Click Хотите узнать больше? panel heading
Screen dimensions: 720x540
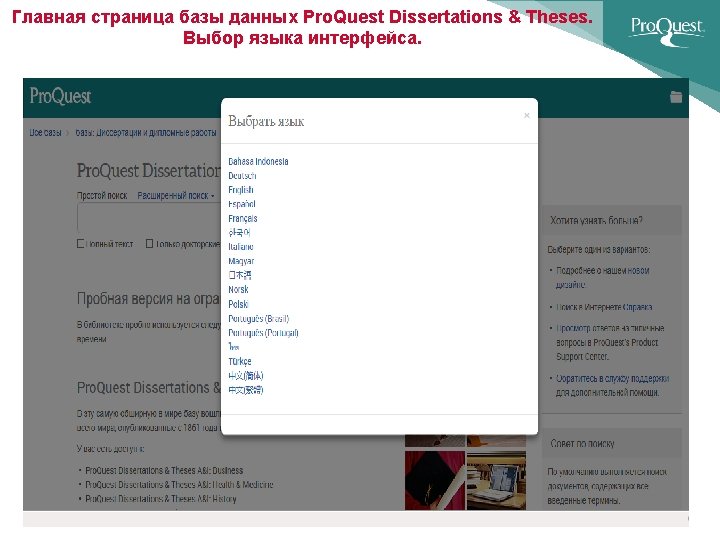[596, 220]
